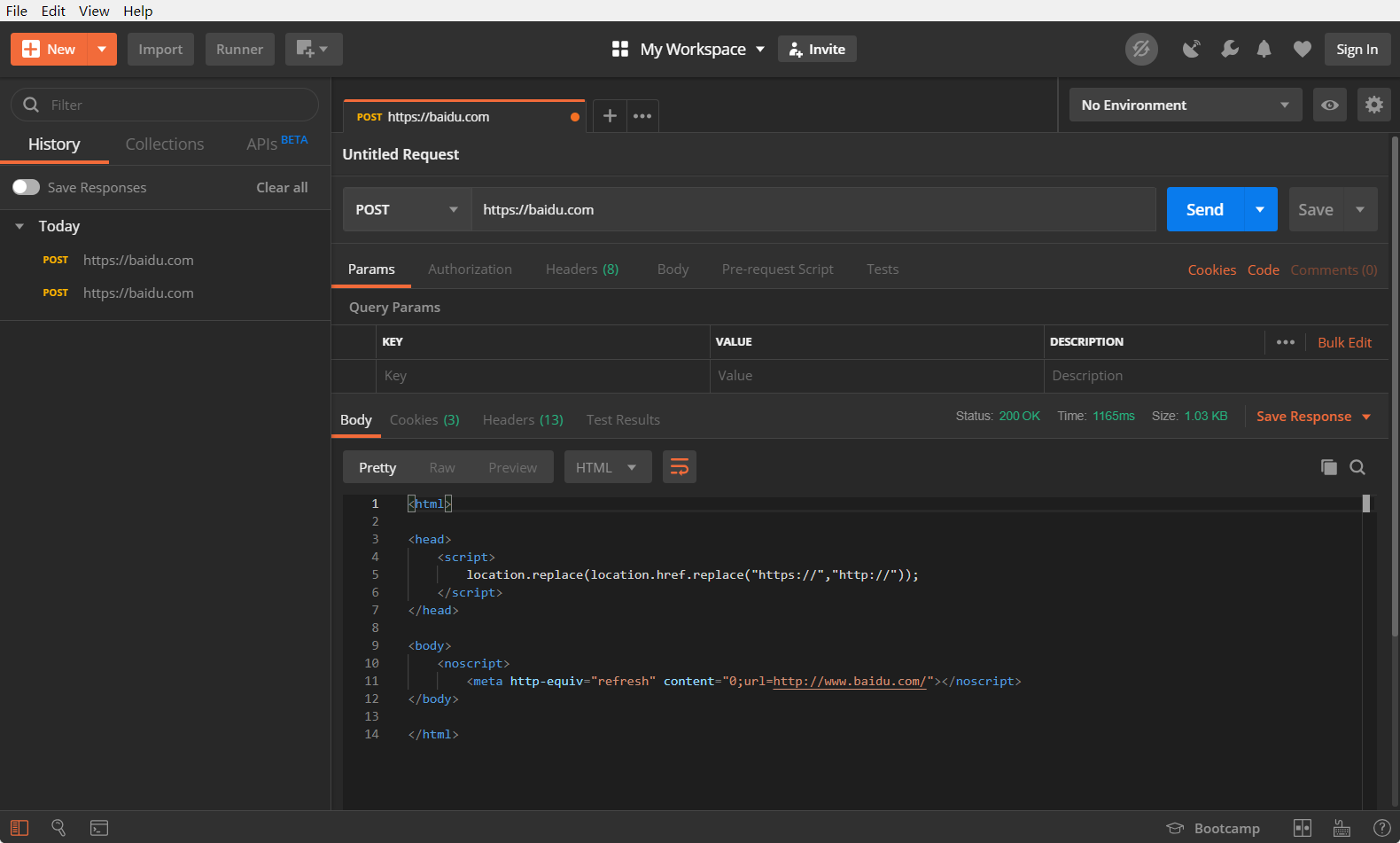Screen dimensions: 1400x843
Task: Click the Bulk Edit link
Action: [x=1344, y=342]
